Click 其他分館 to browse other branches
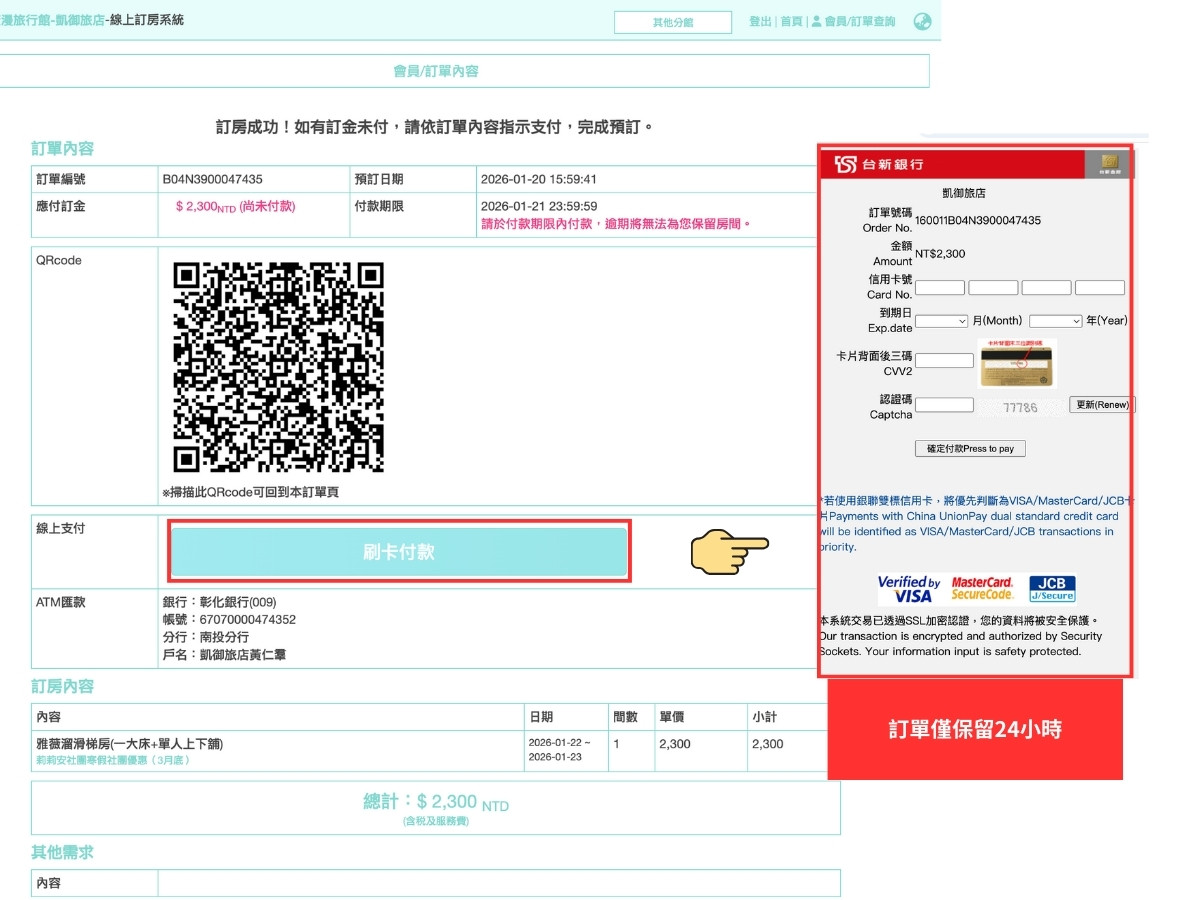1200x900 pixels. pos(672,21)
